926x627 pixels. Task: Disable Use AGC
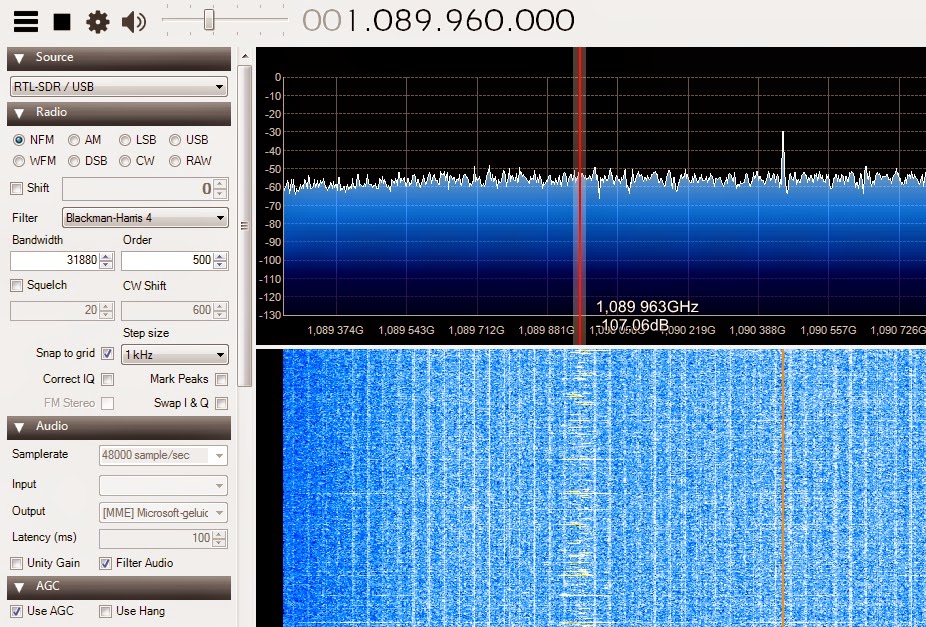tap(14, 611)
